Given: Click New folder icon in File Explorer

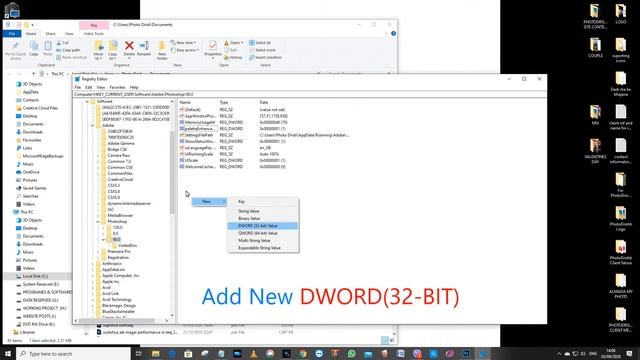Looking at the screenshot, I should (162, 50).
